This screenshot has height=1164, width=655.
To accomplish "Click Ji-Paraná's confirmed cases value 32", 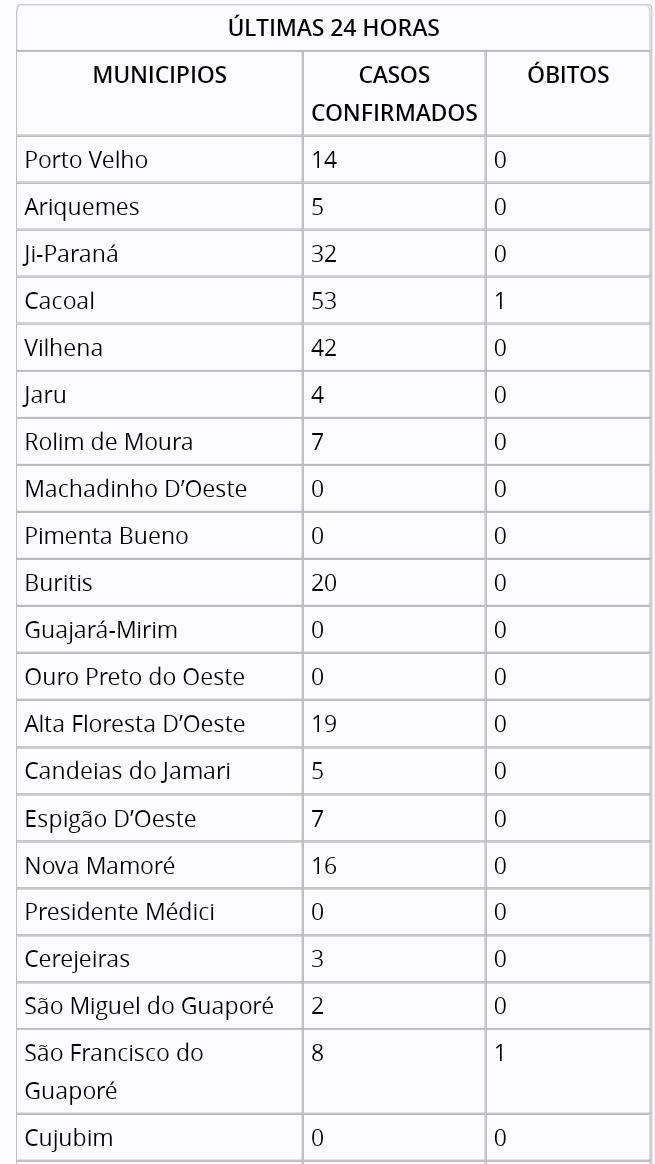I will coord(324,254).
